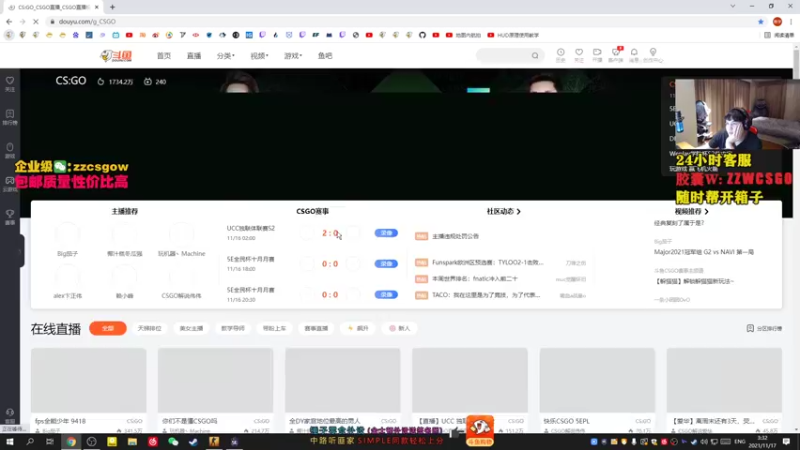
Task: Open the GitHub bookmark icon
Action: point(422,35)
